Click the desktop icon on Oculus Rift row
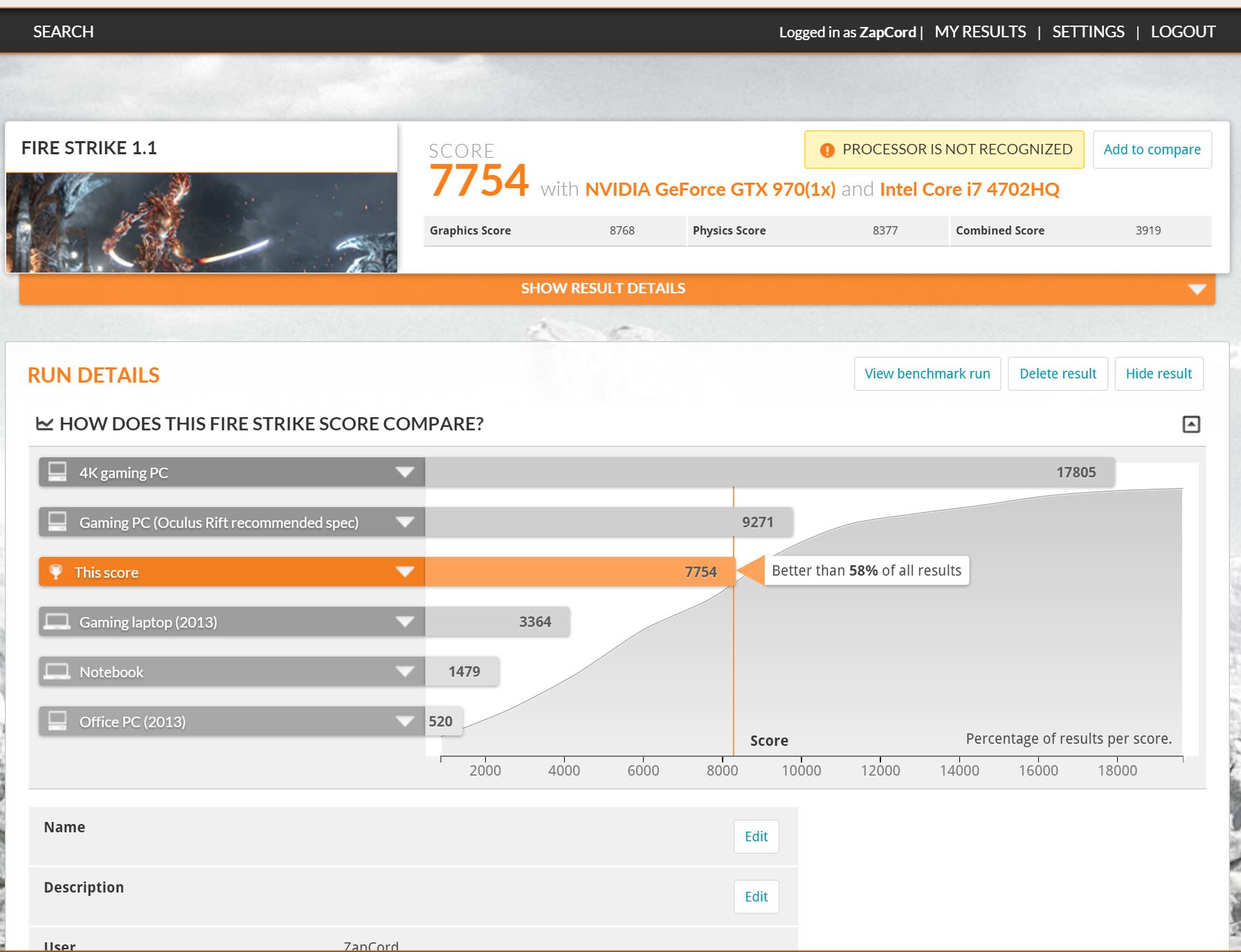The image size is (1241, 952). click(57, 522)
